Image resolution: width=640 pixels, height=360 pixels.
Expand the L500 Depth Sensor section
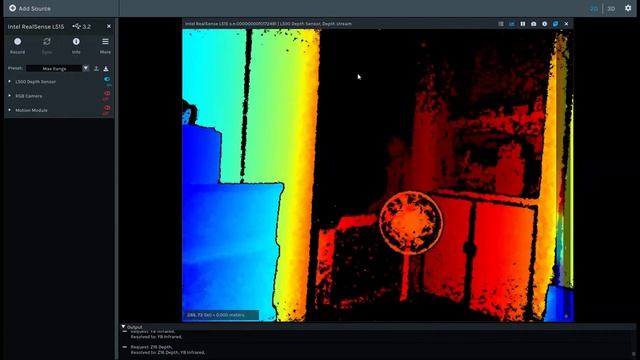(x=9, y=82)
